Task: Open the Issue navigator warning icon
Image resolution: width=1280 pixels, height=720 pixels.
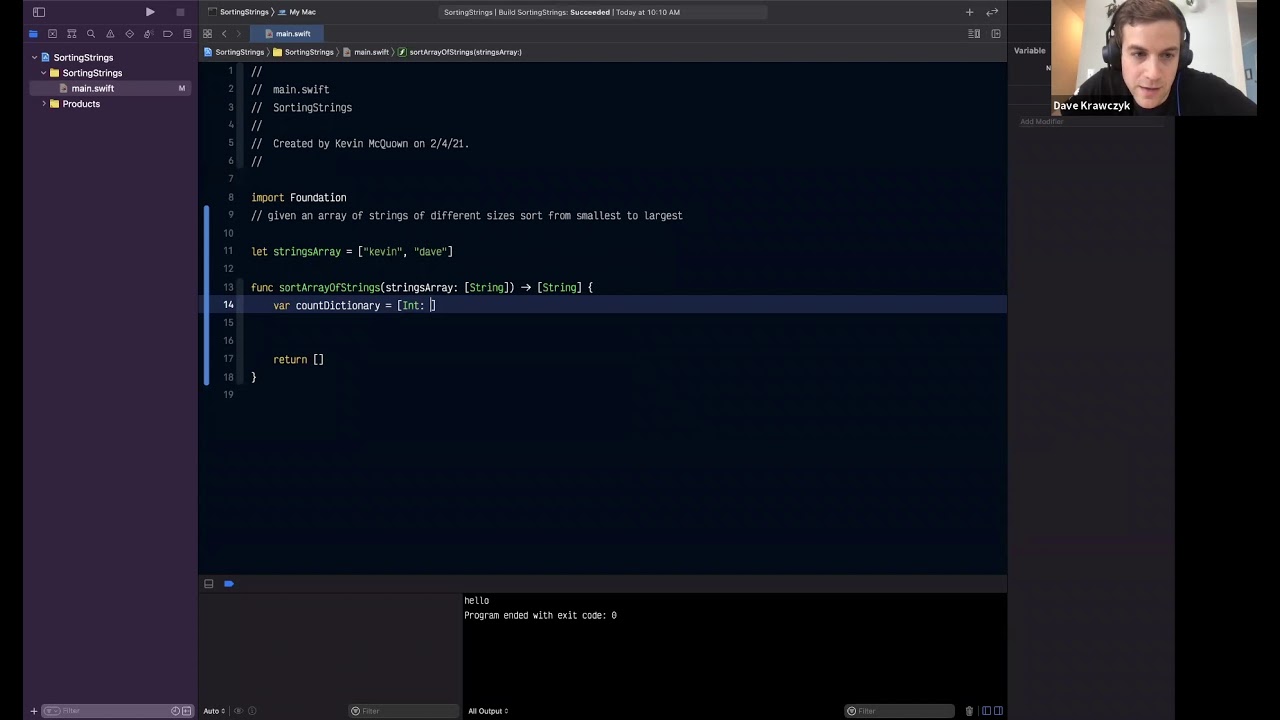Action: tap(110, 34)
